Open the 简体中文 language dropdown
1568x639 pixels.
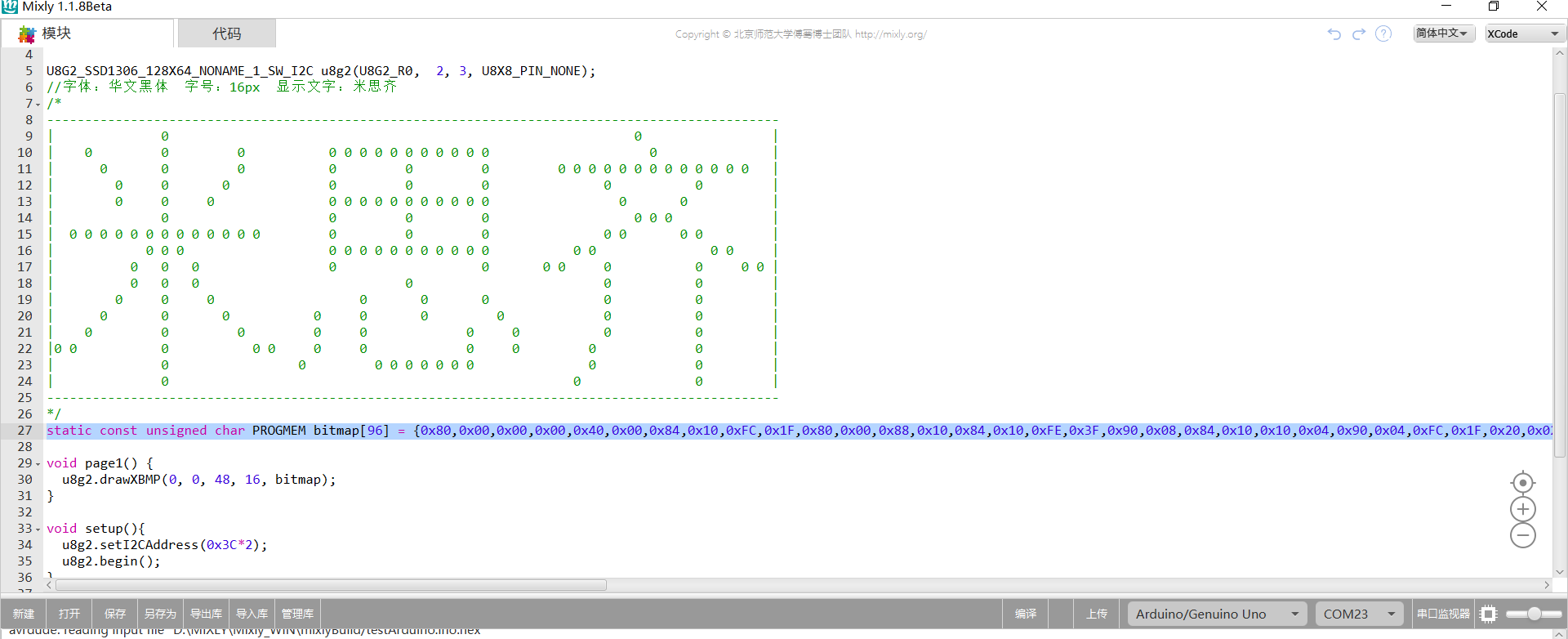pyautogui.click(x=1444, y=34)
